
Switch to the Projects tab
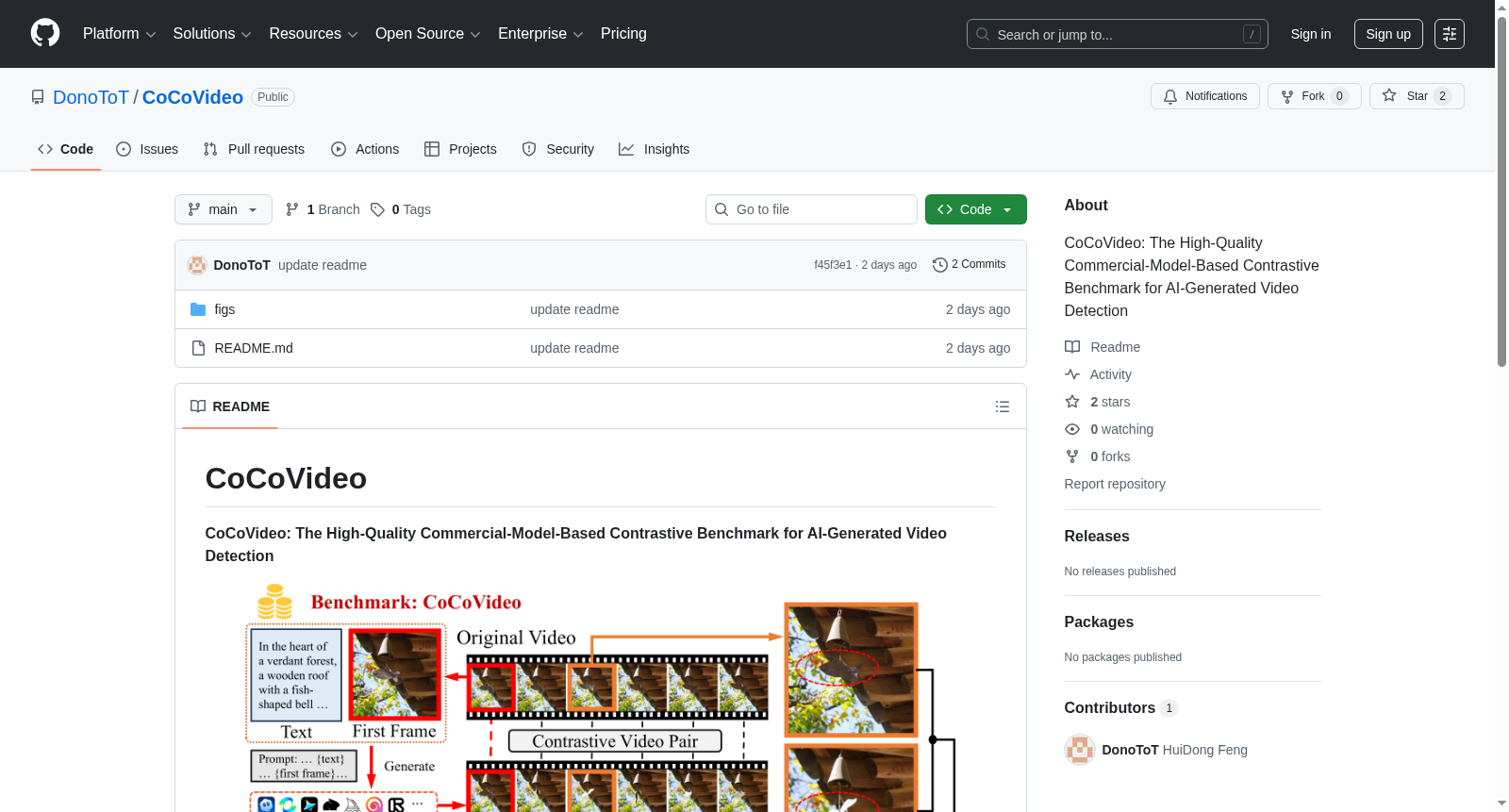[x=460, y=149]
